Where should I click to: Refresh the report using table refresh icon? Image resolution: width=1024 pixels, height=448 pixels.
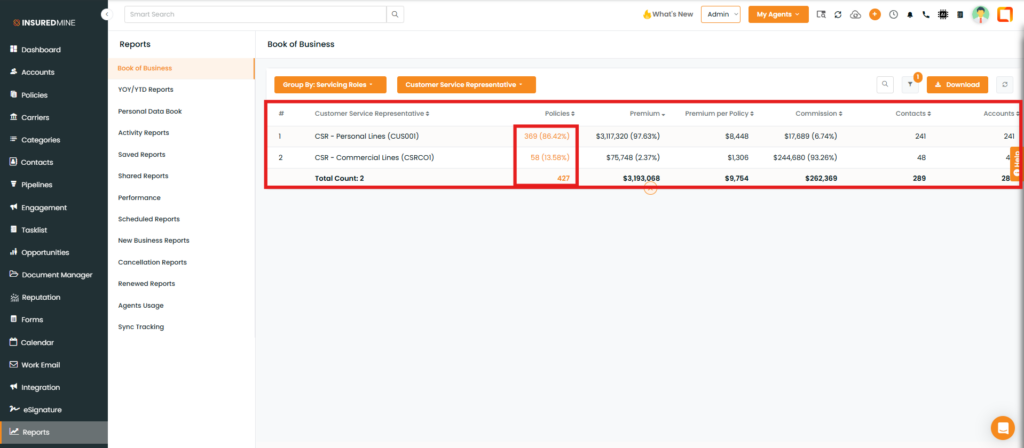point(1005,85)
